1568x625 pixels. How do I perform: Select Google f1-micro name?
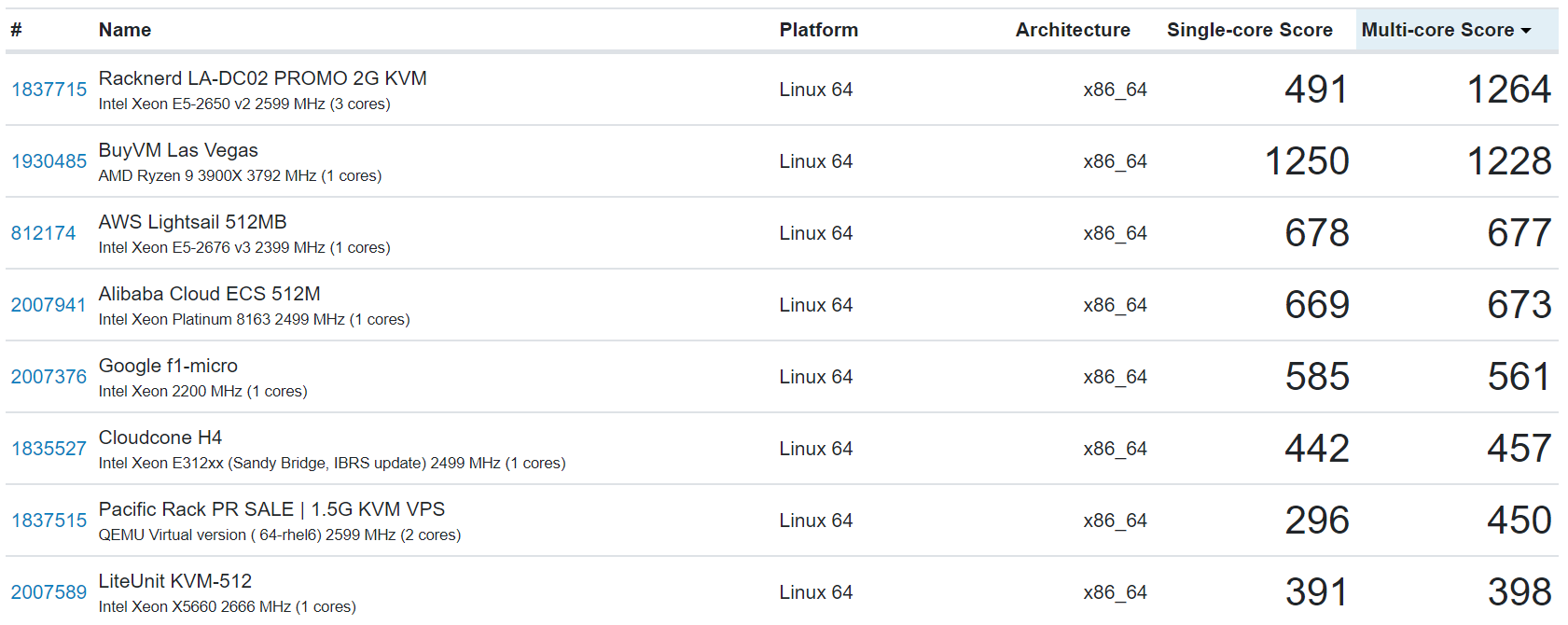coord(168,366)
